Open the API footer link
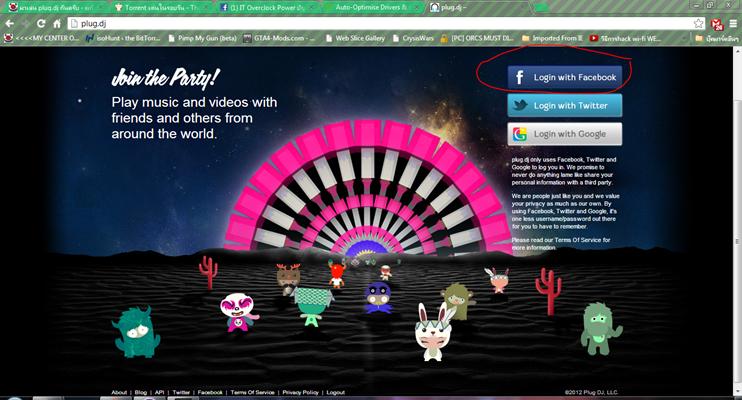 tap(159, 392)
